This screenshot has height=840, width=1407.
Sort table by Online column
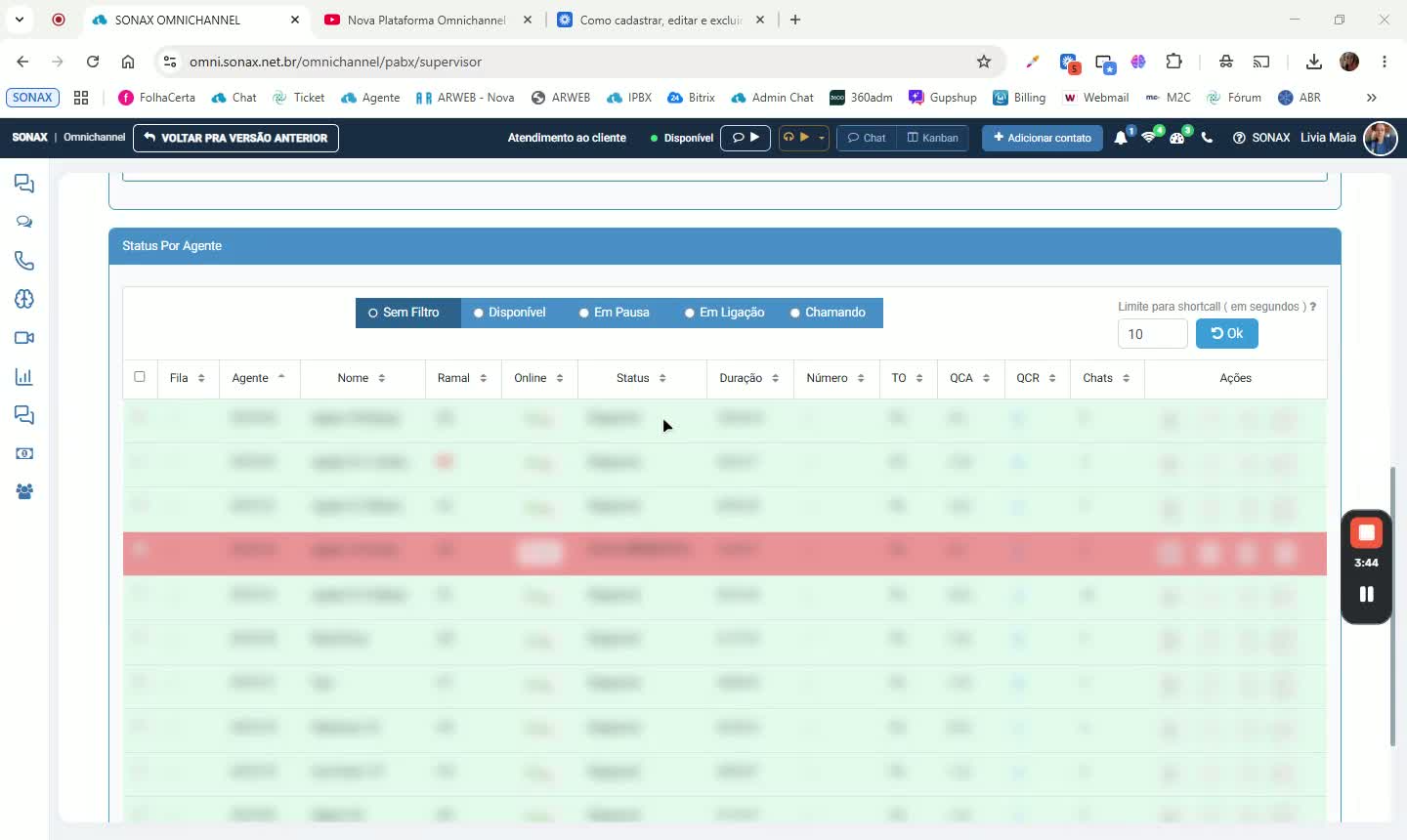coord(539,378)
